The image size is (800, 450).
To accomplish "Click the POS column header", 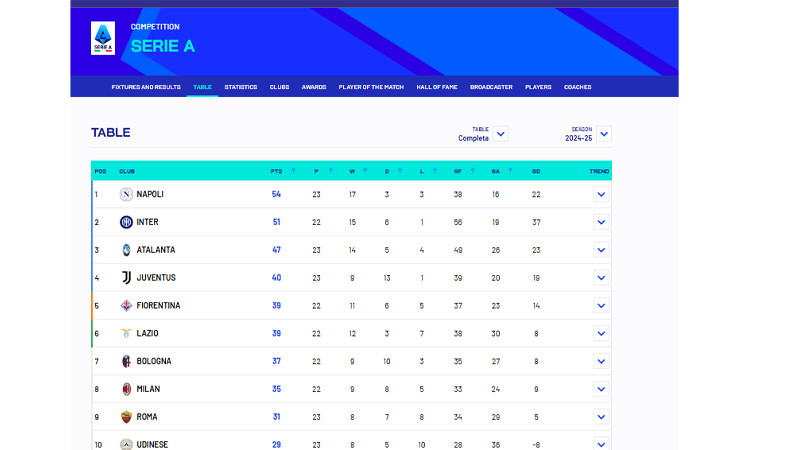I will 100,171.
